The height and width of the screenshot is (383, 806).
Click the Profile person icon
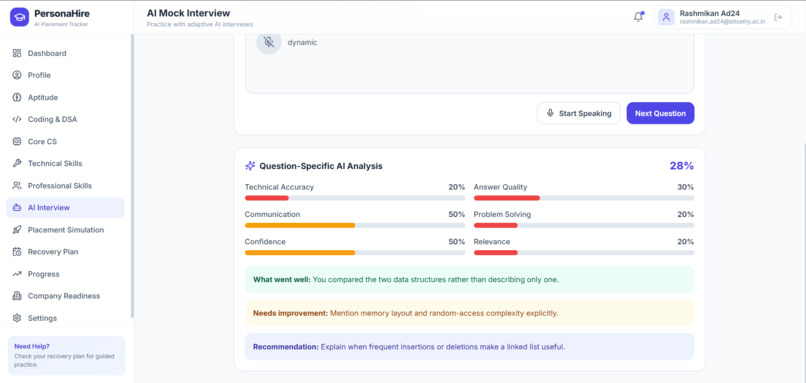[x=17, y=75]
